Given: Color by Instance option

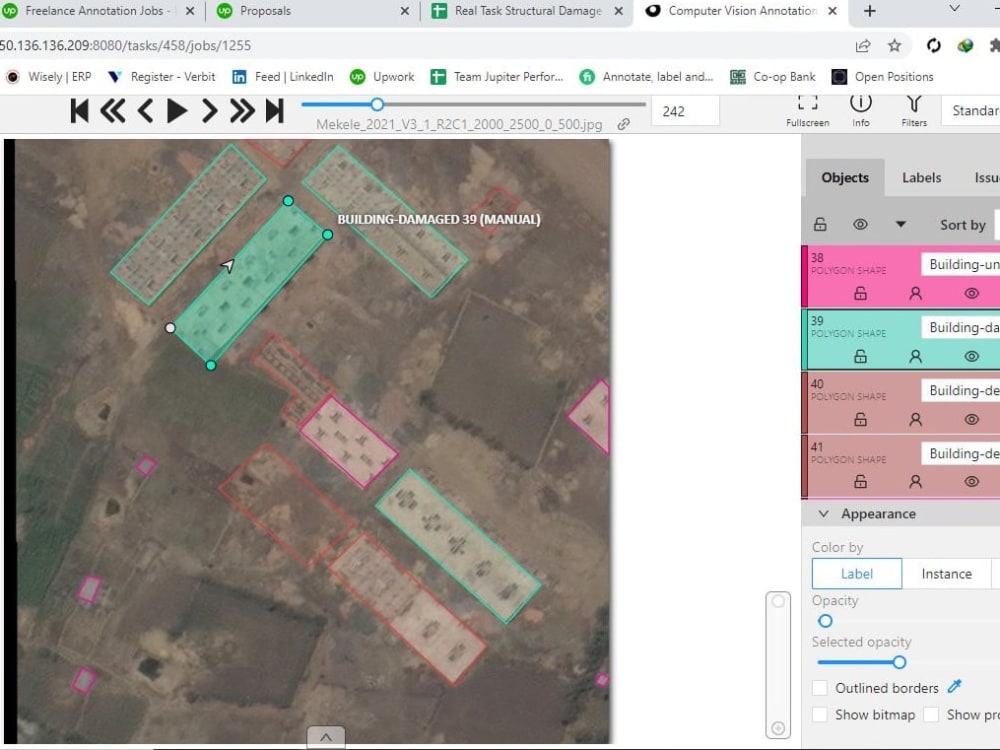Looking at the screenshot, I should click(x=946, y=573).
